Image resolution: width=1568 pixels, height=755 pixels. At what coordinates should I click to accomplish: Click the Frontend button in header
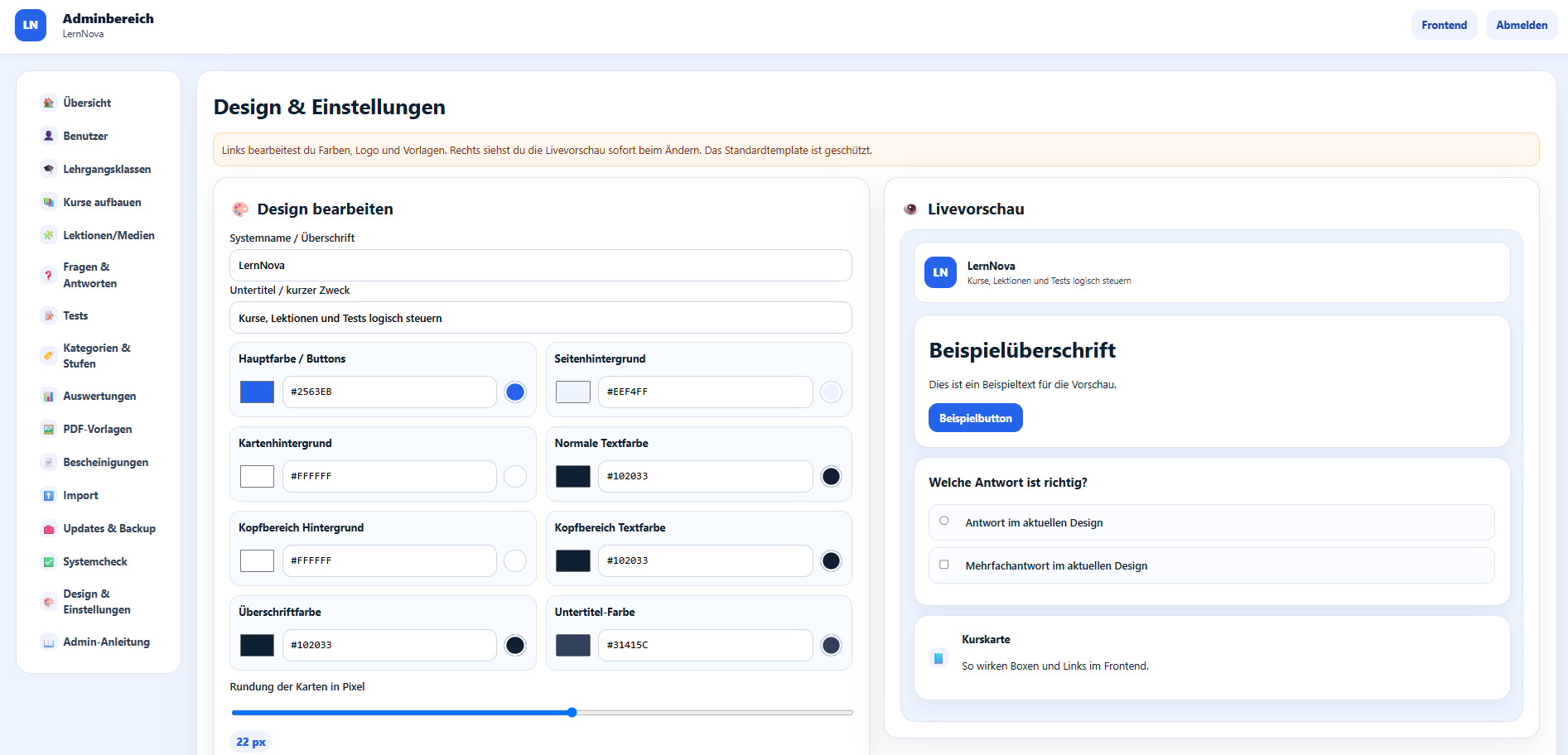1444,25
